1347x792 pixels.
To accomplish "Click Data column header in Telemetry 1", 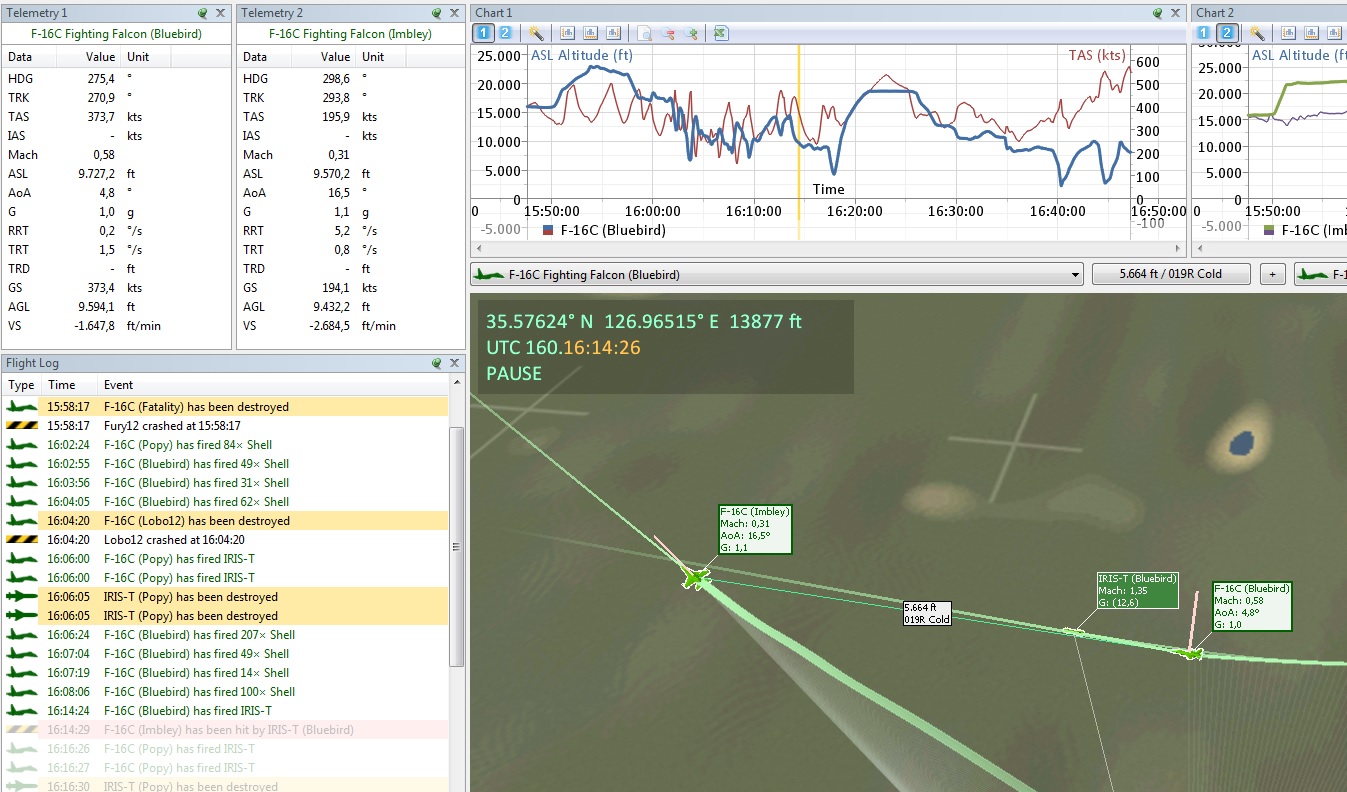I will coord(19,57).
